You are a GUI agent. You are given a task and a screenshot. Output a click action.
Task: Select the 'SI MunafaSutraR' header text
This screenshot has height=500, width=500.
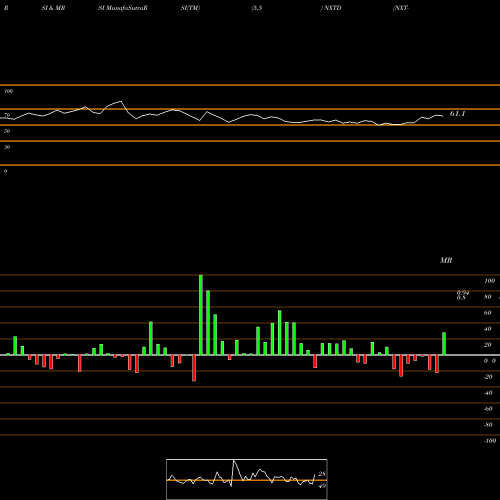pyautogui.click(x=123, y=8)
